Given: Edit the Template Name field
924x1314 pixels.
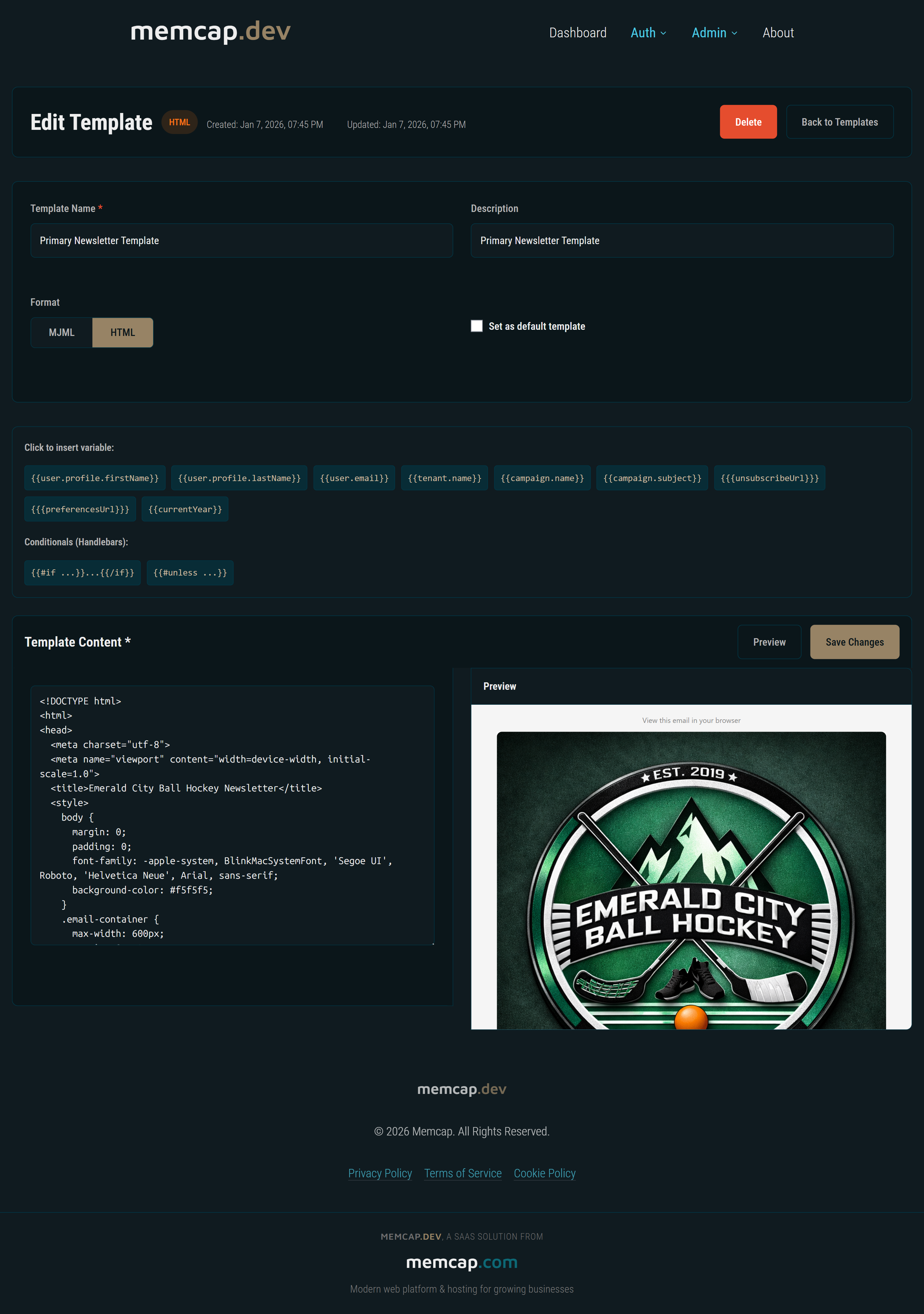Looking at the screenshot, I should [241, 240].
